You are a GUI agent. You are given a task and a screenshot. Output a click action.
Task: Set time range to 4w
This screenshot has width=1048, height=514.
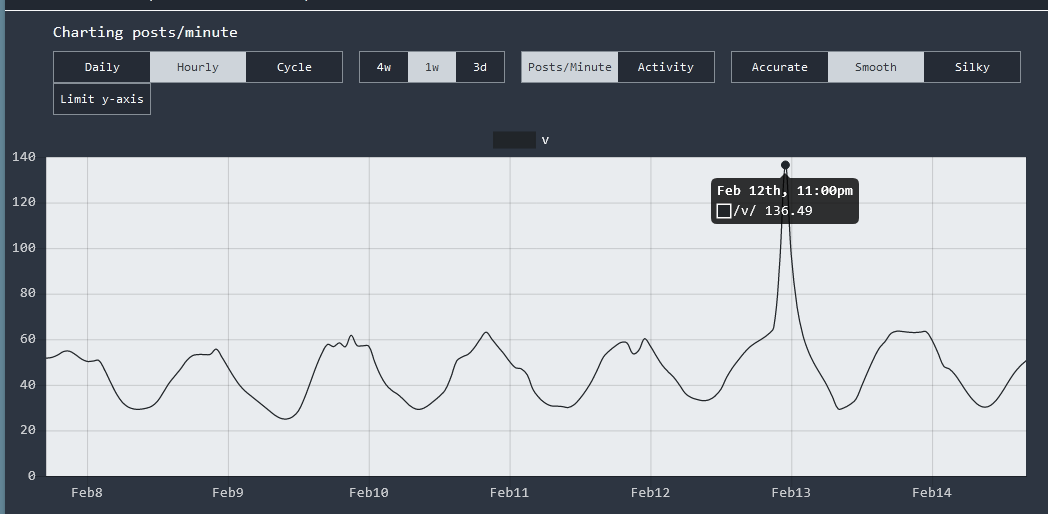(x=384, y=67)
